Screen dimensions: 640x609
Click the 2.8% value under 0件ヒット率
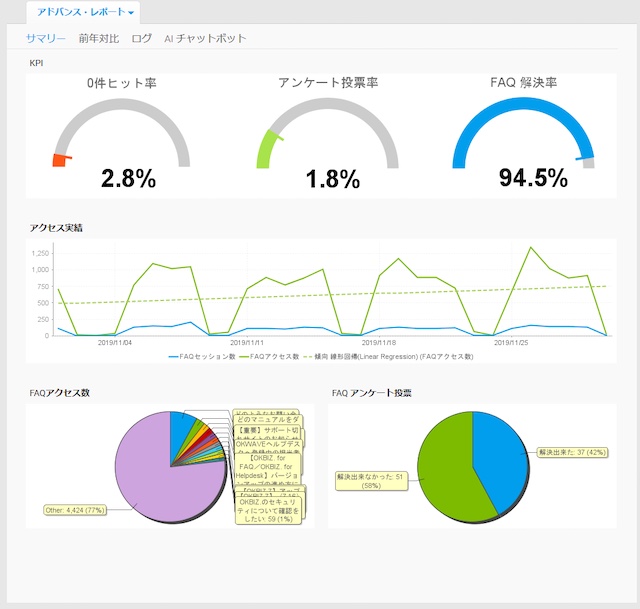coord(128,179)
